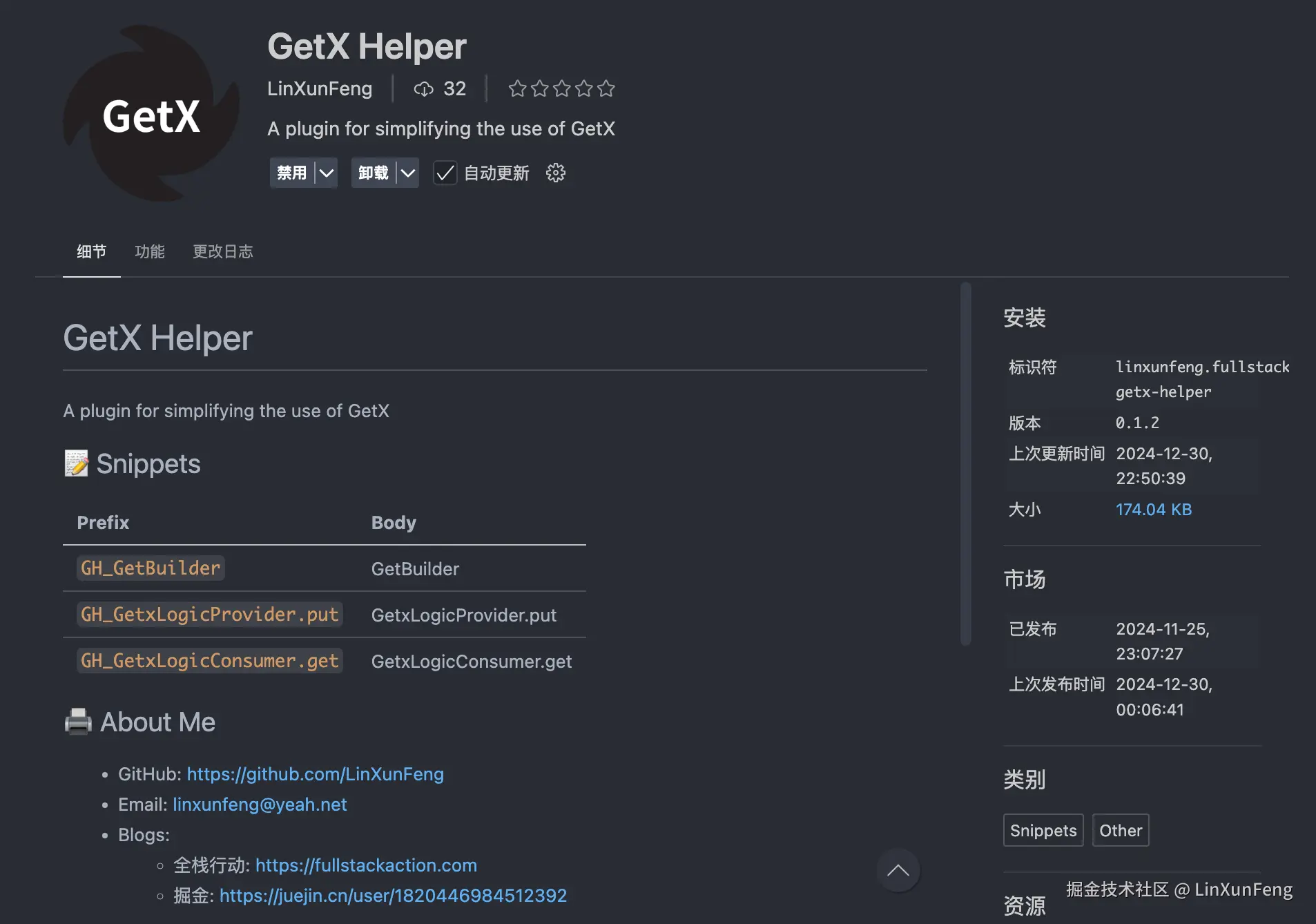The height and width of the screenshot is (924, 1316).
Task: Click the extension identifier linxunfeng.fullstack getx-helper
Action: coord(1202,379)
